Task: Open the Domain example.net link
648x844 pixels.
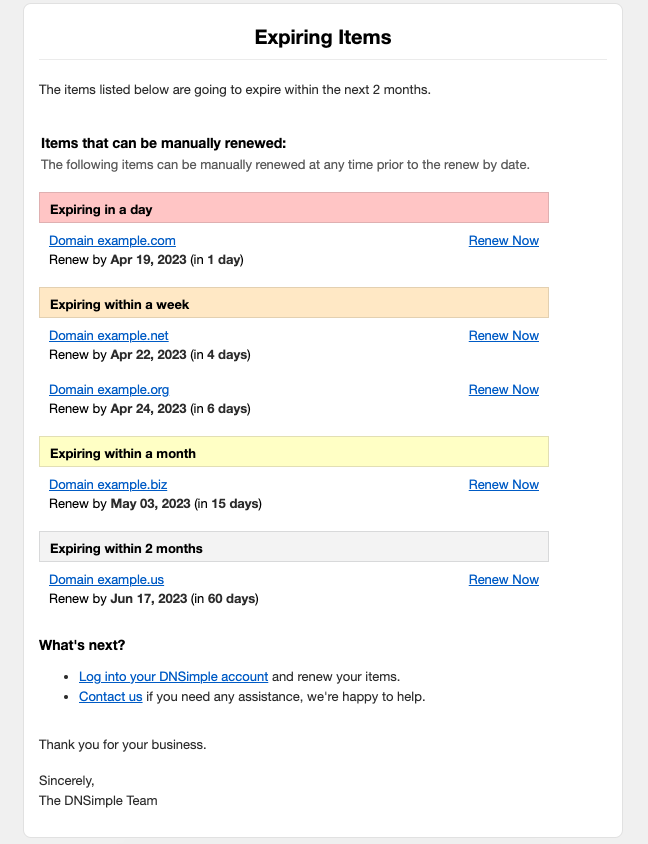Action: [108, 336]
